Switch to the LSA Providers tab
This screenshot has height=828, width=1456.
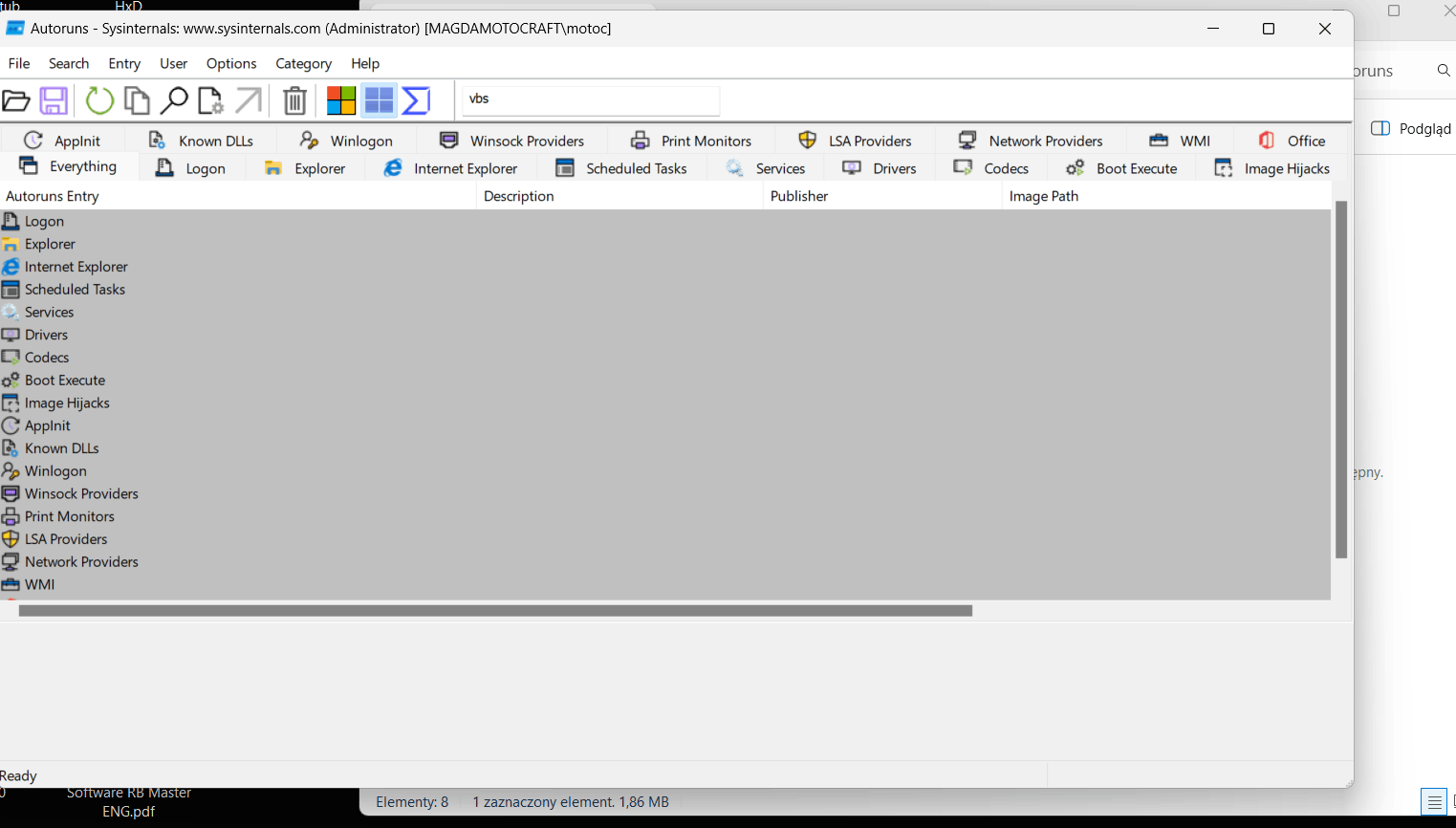[855, 141]
